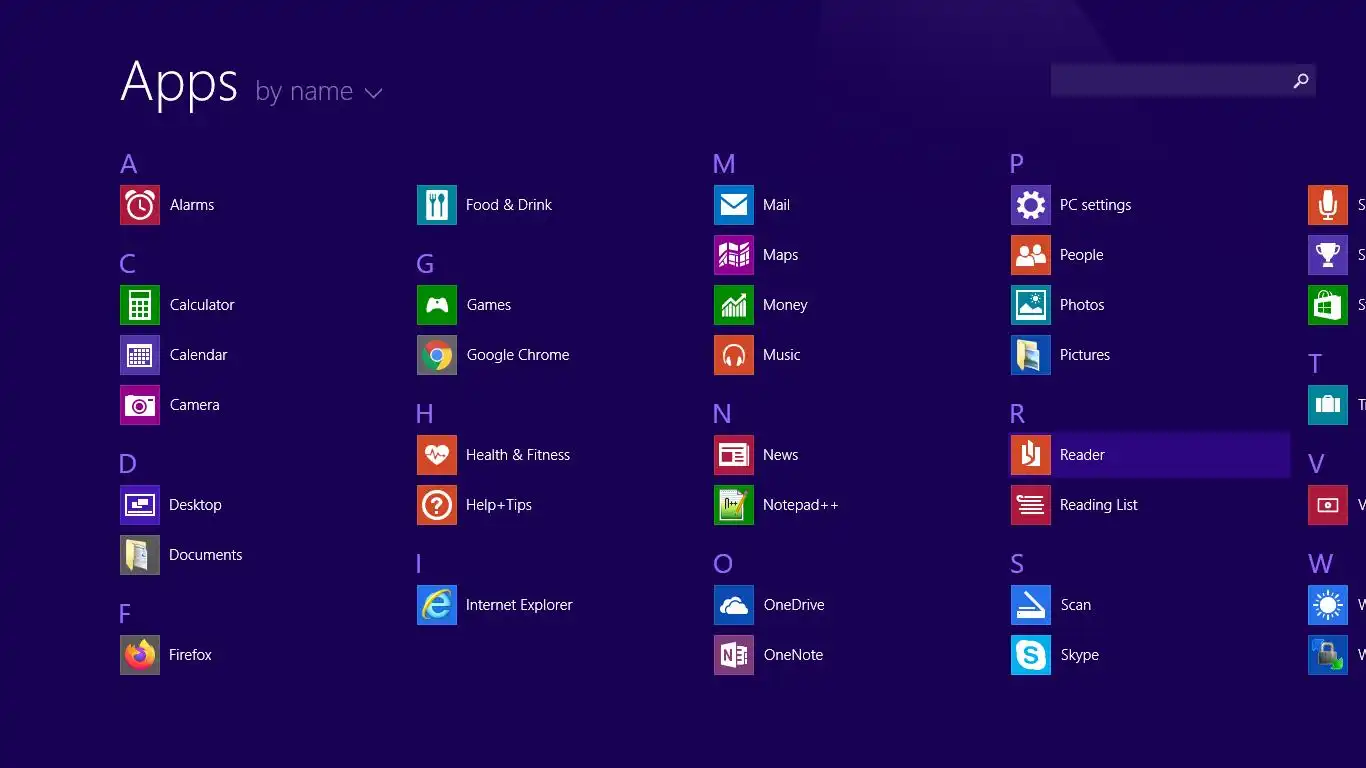Open the Mail envelope icon
1366x768 pixels.
click(734, 205)
